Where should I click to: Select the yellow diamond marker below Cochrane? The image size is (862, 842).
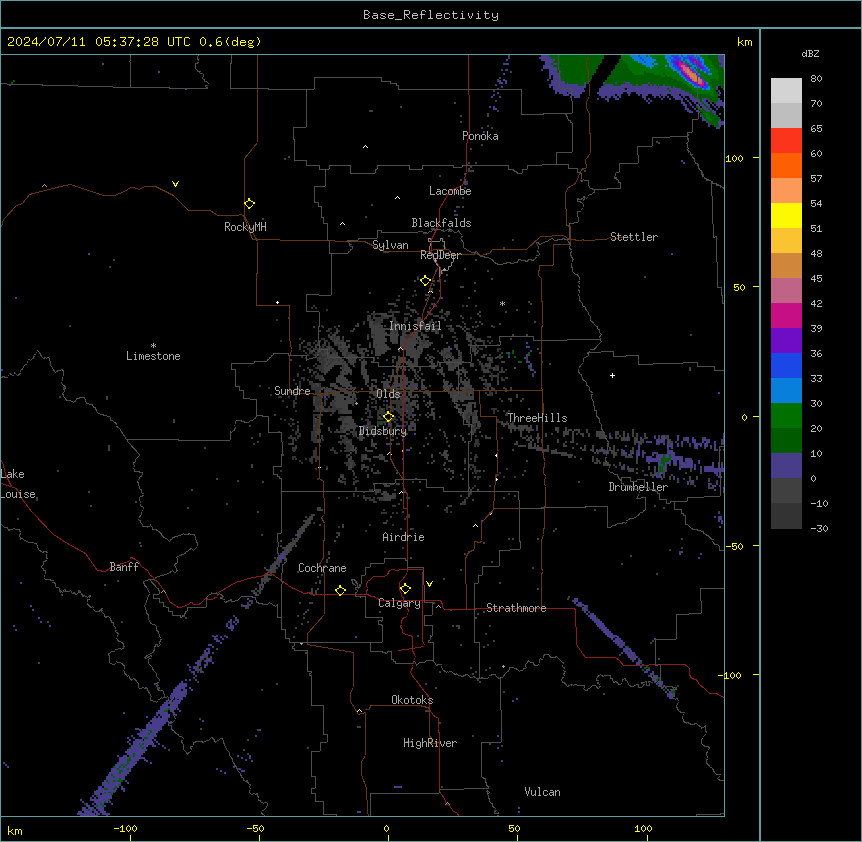340,590
